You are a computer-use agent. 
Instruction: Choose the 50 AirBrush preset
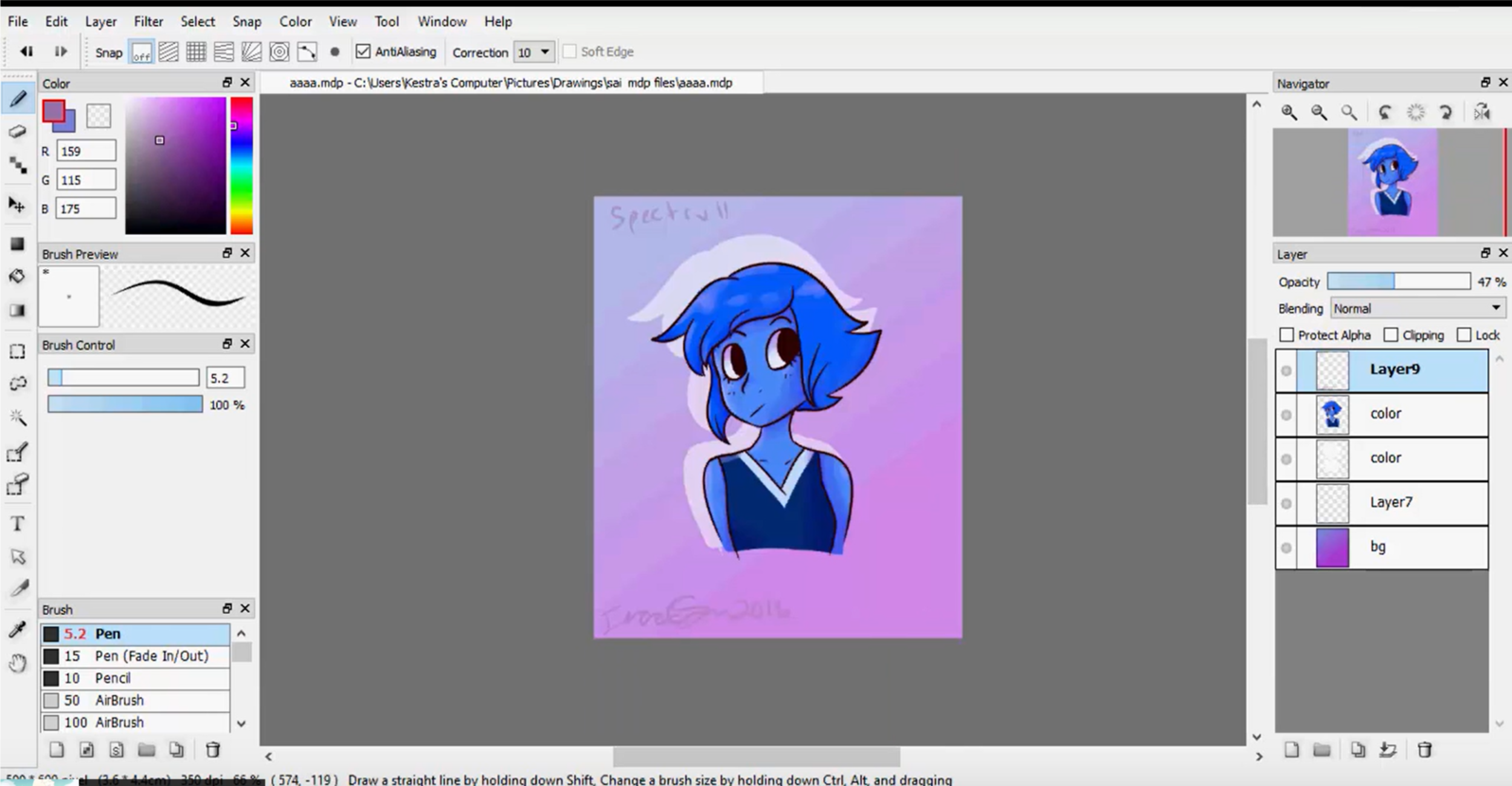[135, 701]
